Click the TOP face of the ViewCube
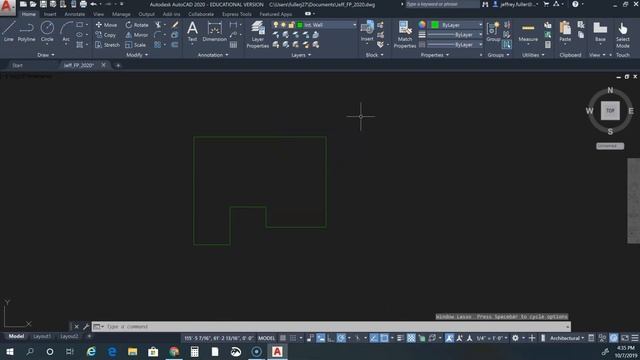 pyautogui.click(x=610, y=111)
